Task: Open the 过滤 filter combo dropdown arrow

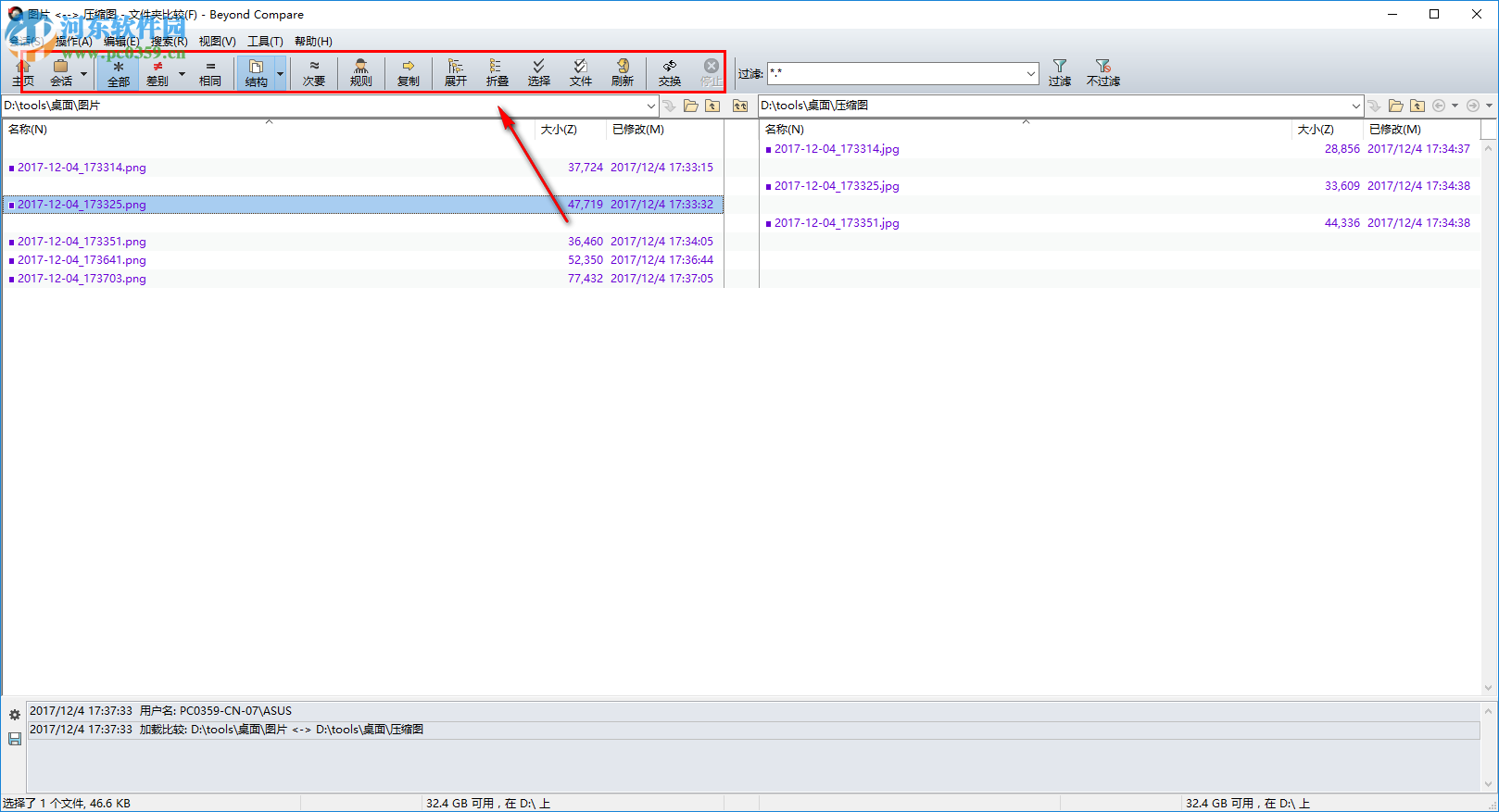Action: (1031, 73)
